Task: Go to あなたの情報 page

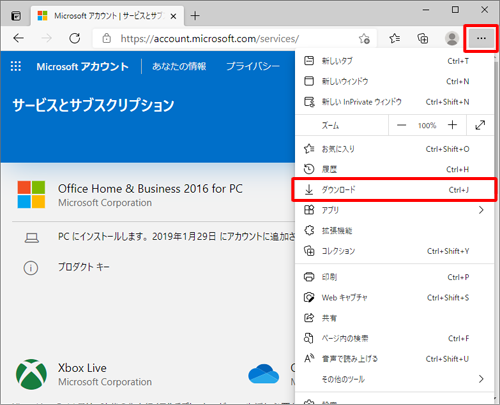Action: click(179, 66)
